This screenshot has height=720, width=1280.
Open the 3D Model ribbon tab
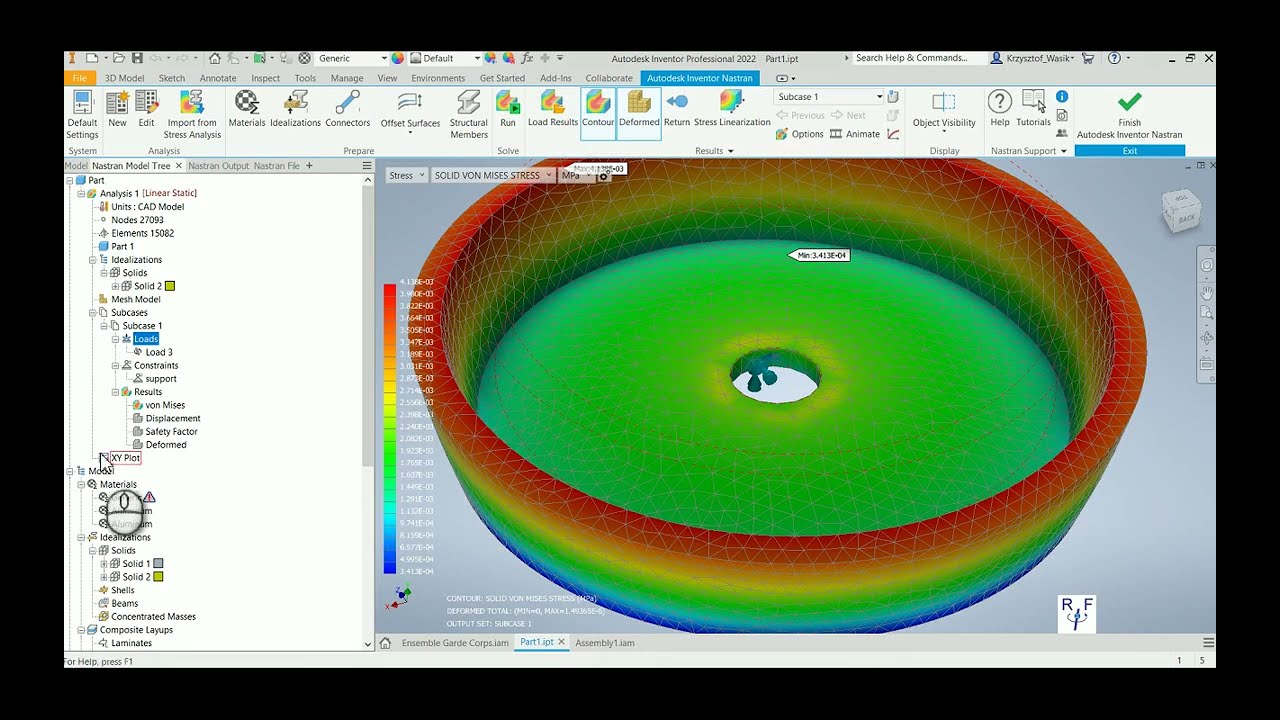(125, 78)
